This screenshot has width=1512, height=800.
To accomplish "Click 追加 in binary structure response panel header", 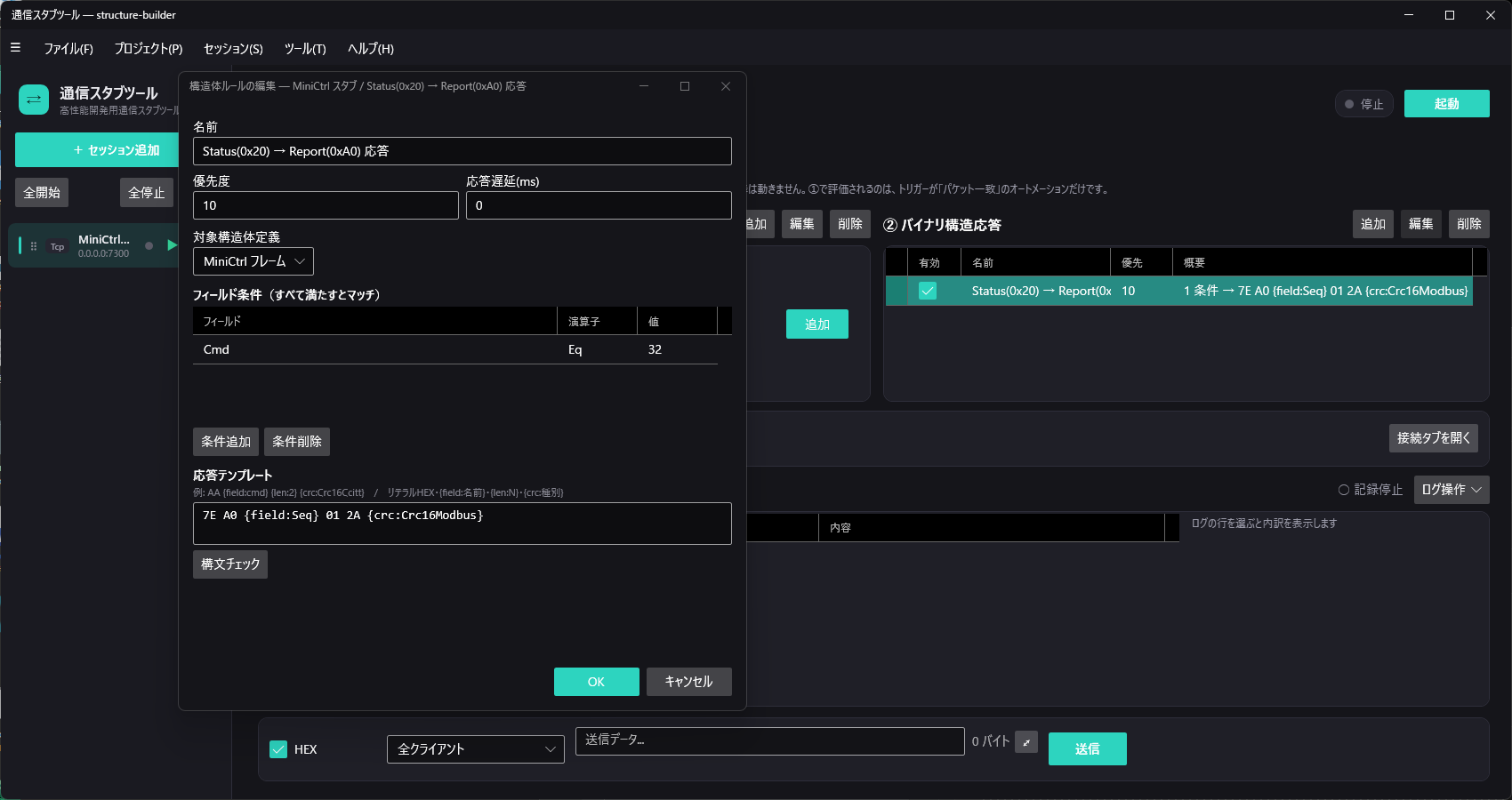I will 1373,224.
